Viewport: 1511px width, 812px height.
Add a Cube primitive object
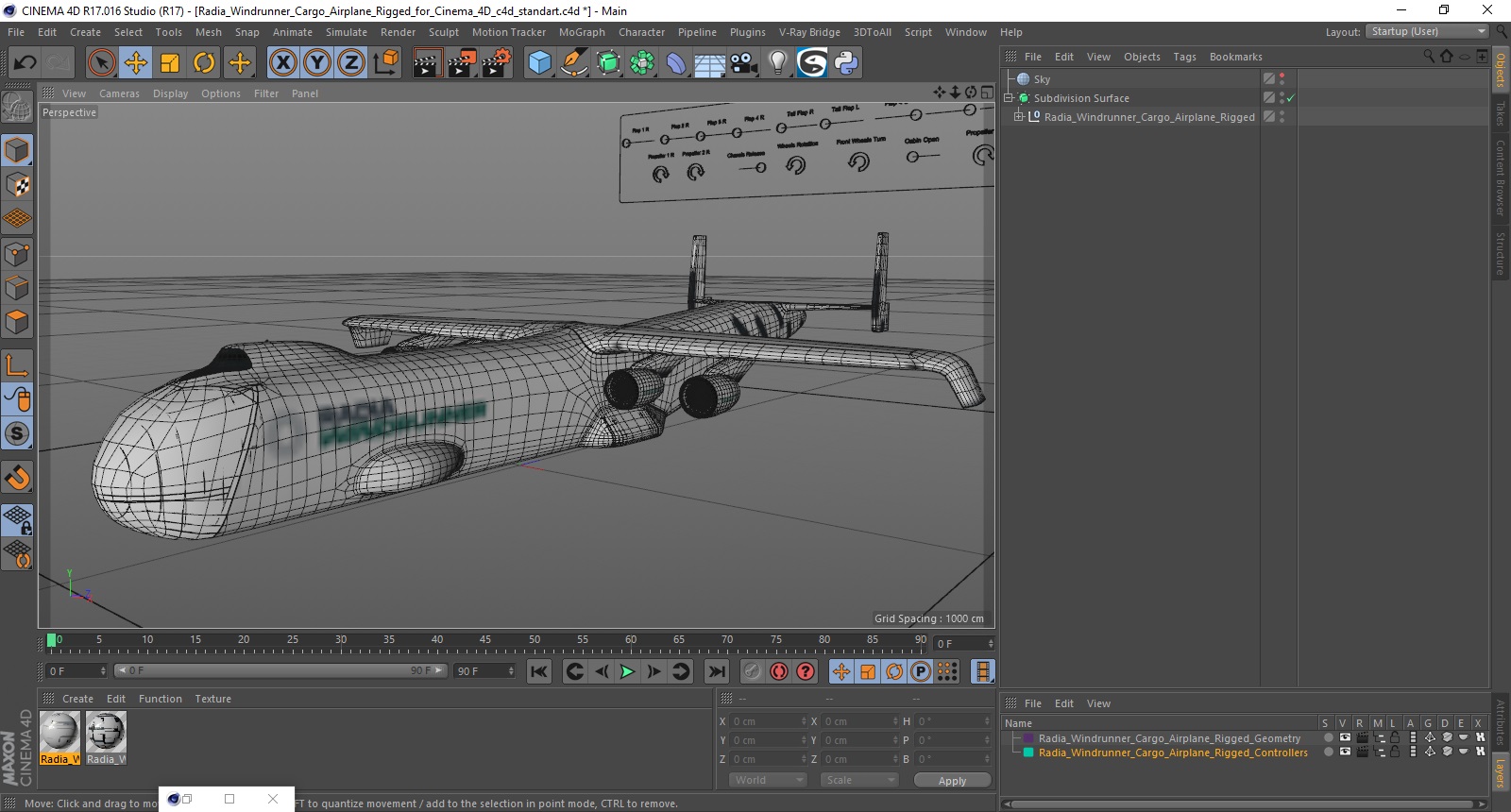[x=539, y=63]
